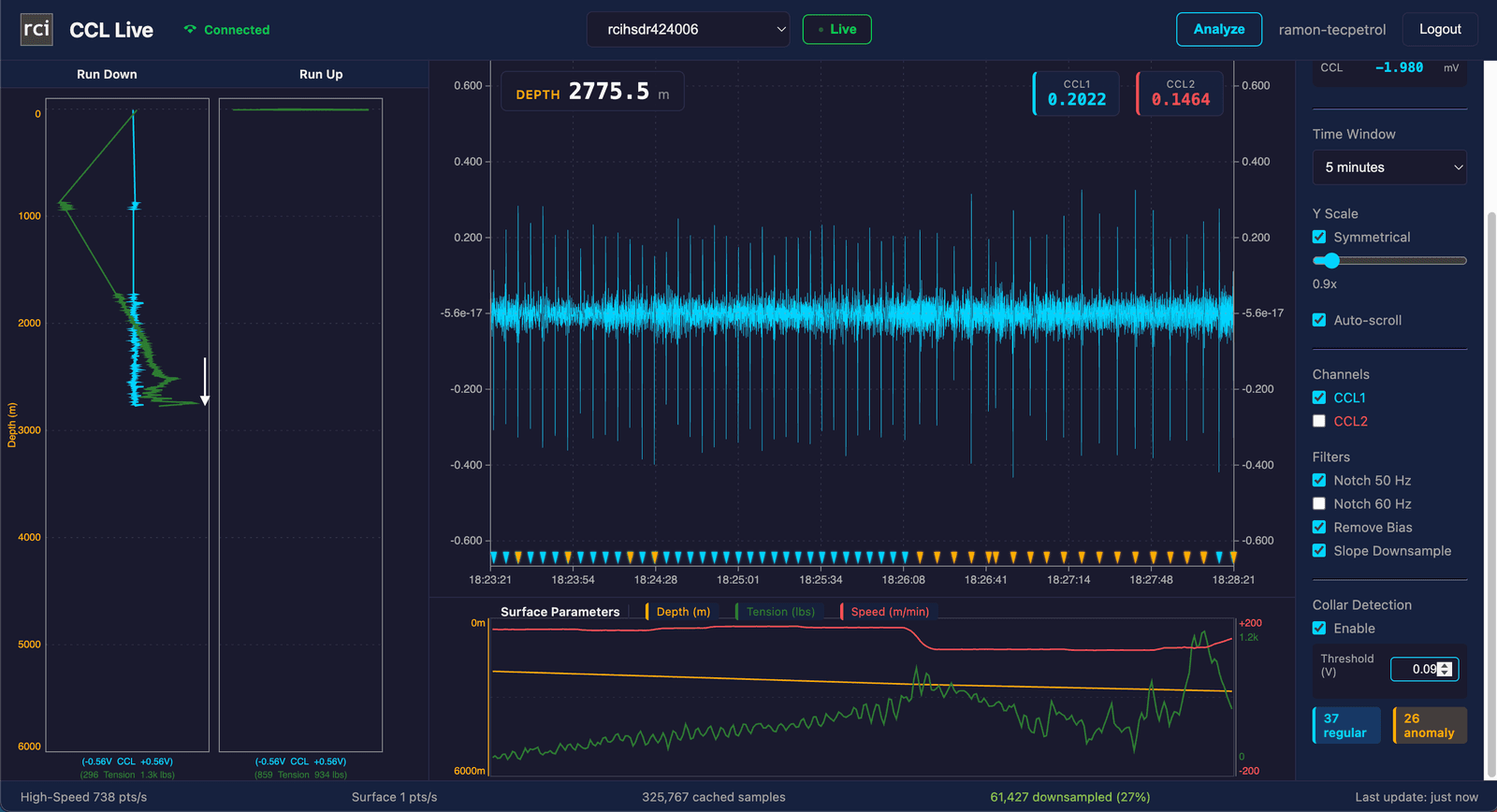Select the Run Down panel header

107,74
